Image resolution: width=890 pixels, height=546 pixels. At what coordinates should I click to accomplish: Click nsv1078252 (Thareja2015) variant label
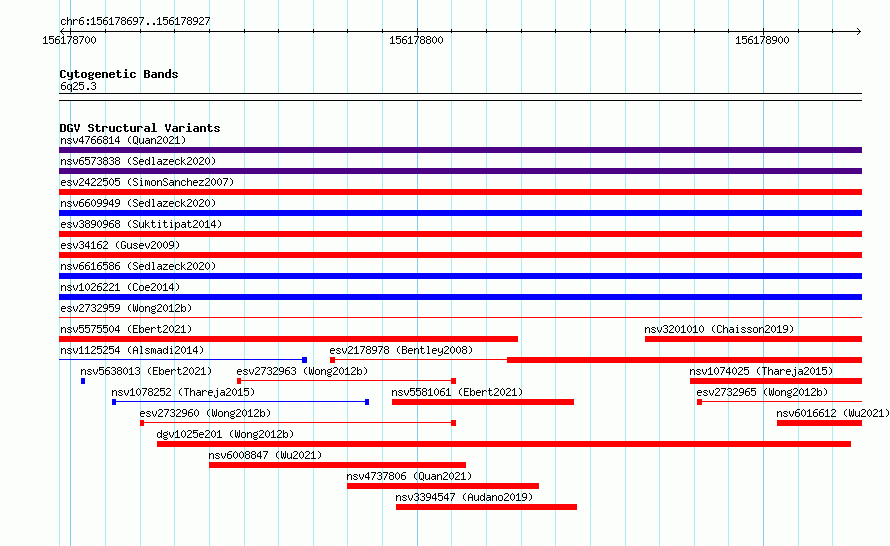pos(183,392)
